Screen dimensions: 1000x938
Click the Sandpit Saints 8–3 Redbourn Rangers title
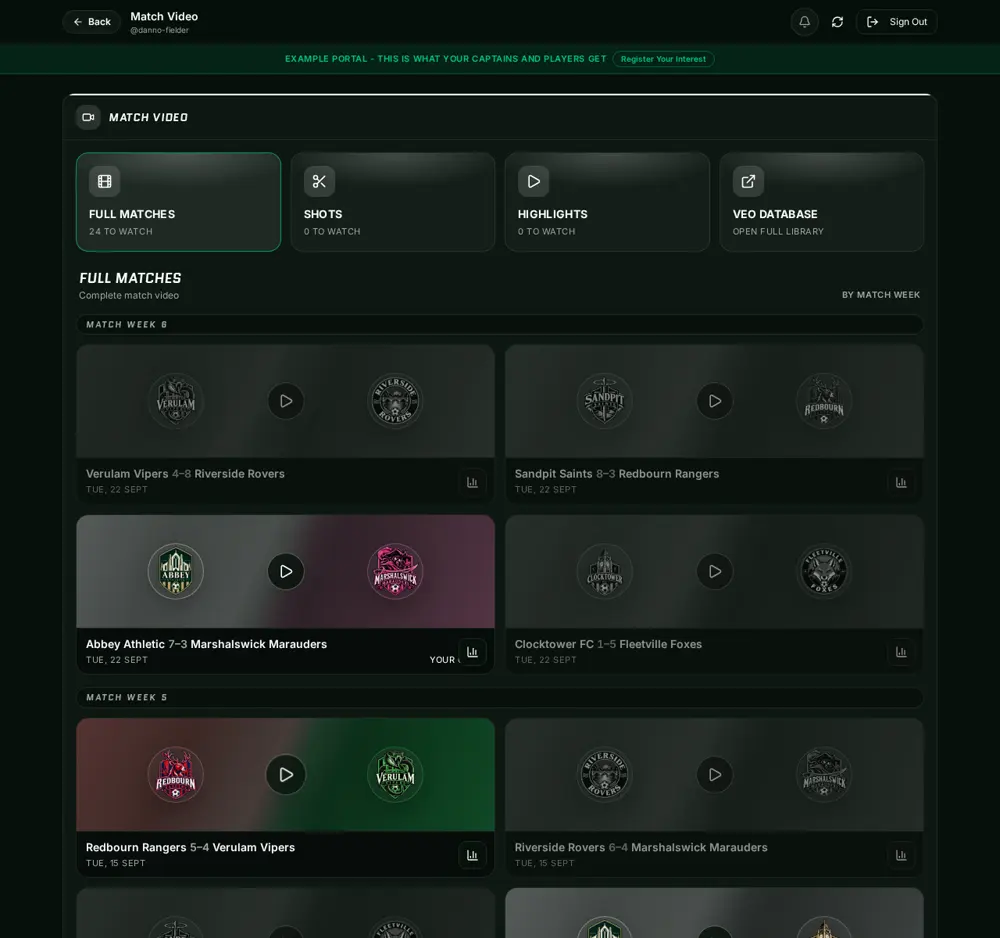pos(617,474)
